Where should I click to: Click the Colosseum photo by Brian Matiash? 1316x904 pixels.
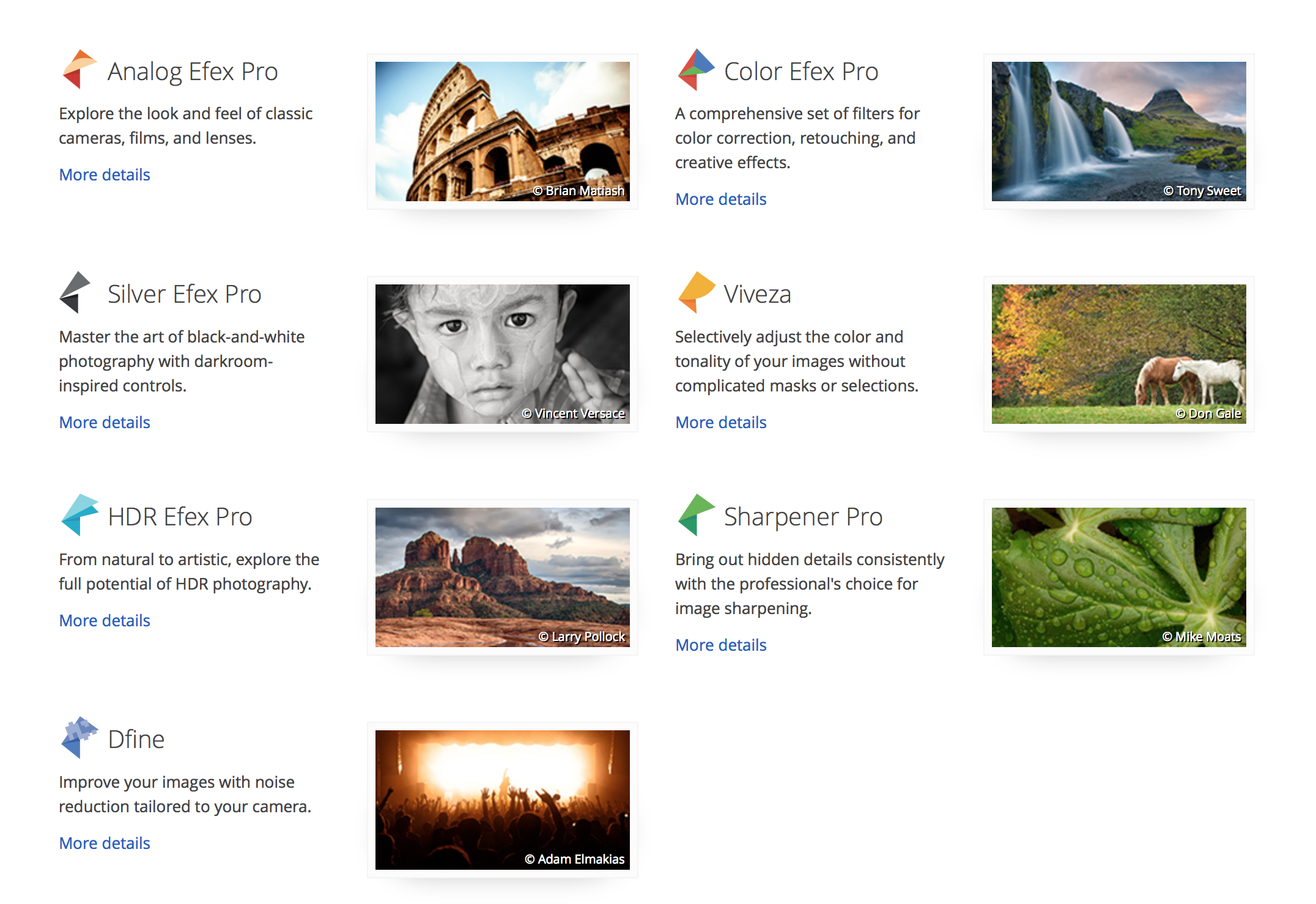coord(502,131)
